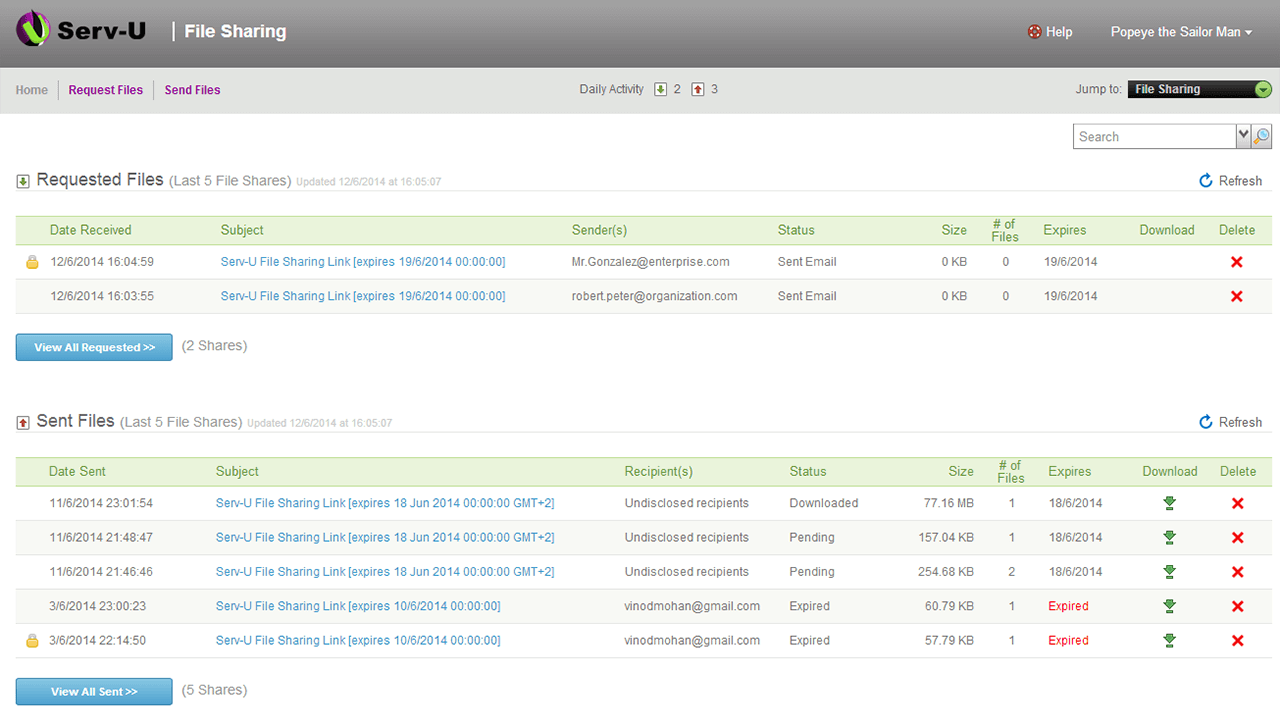Click the (2 Shares) count text
1280x724 pixels.
point(214,346)
